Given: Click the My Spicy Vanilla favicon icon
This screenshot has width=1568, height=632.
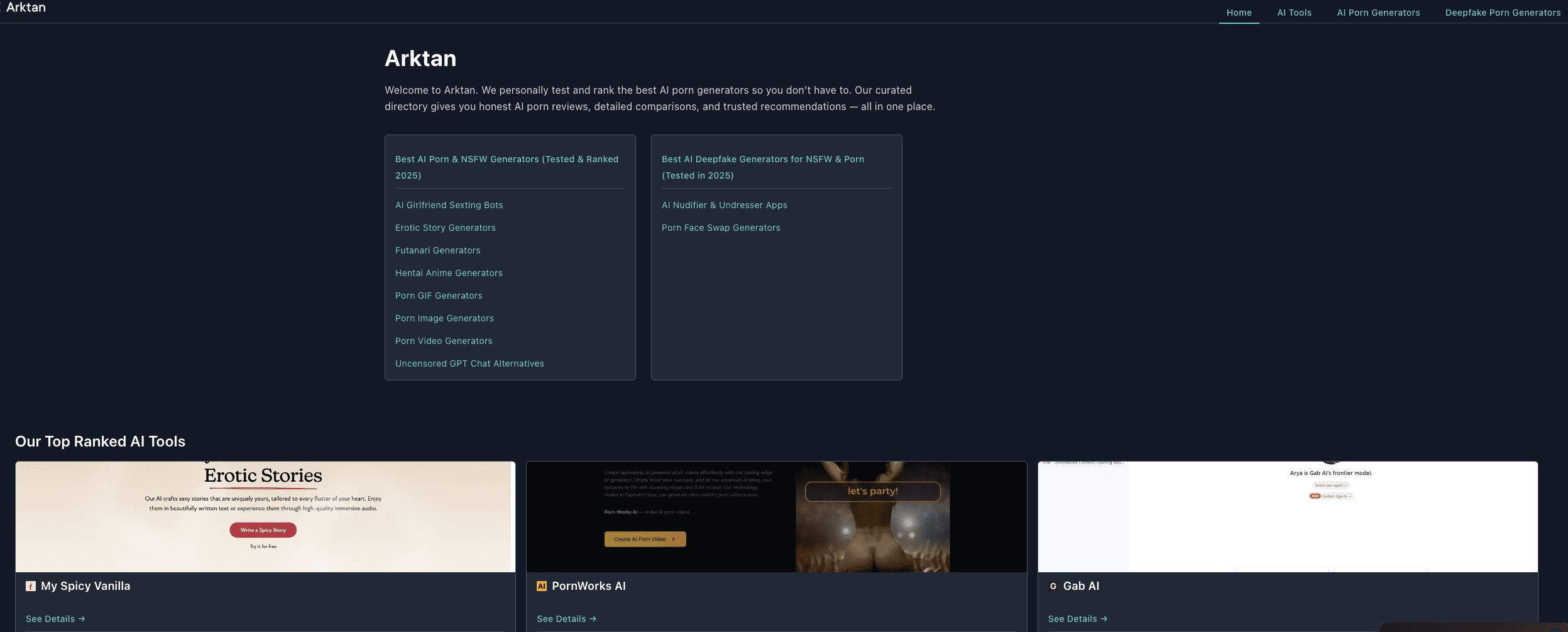Looking at the screenshot, I should coord(30,586).
